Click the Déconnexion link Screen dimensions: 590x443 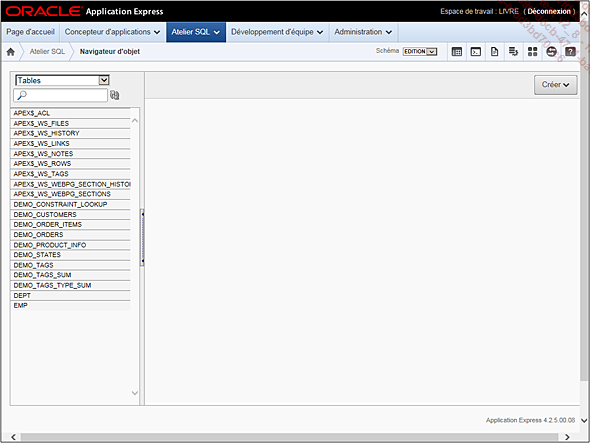[x=549, y=11]
